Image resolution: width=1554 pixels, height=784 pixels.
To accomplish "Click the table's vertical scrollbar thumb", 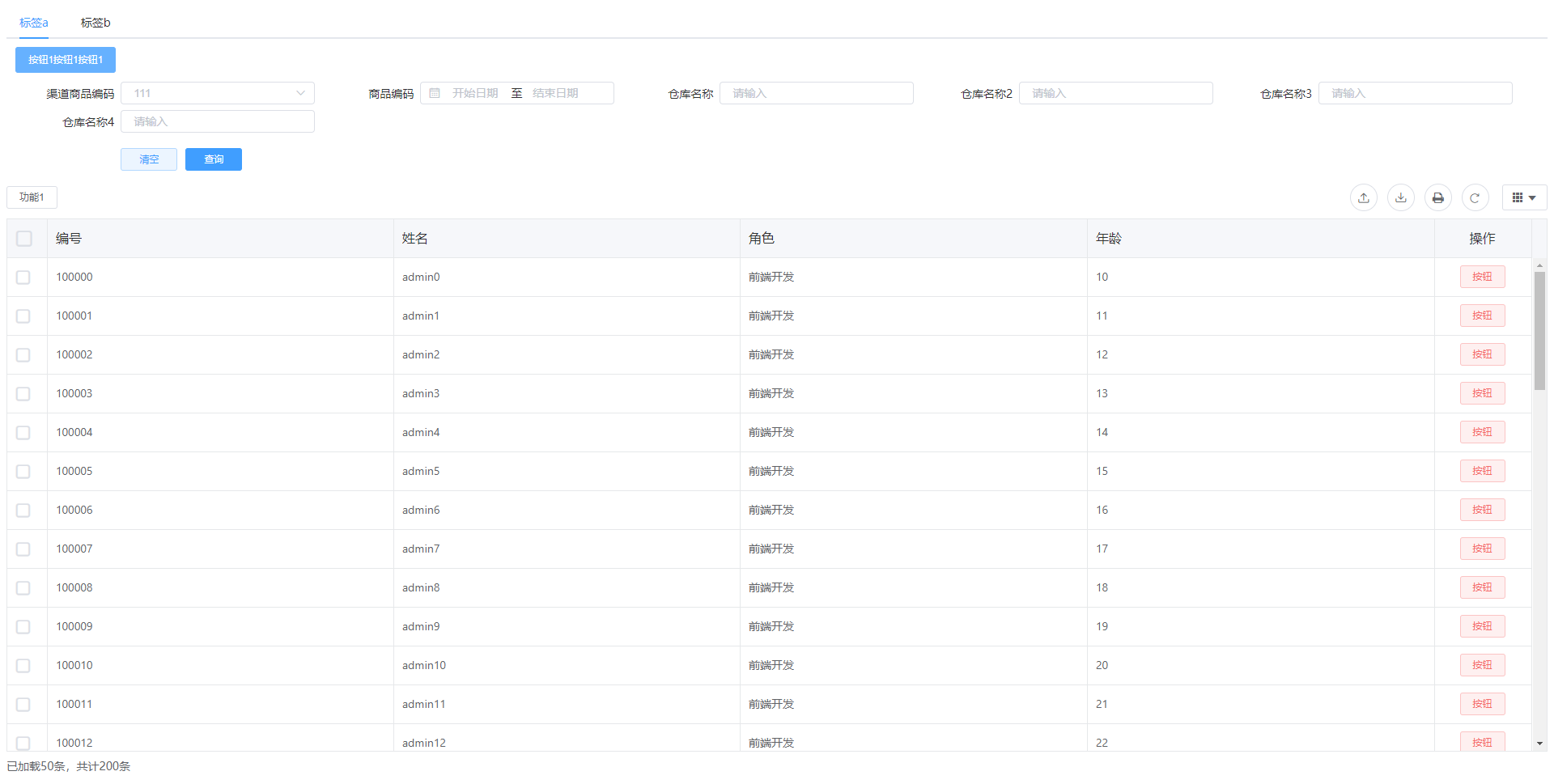I will (1539, 331).
